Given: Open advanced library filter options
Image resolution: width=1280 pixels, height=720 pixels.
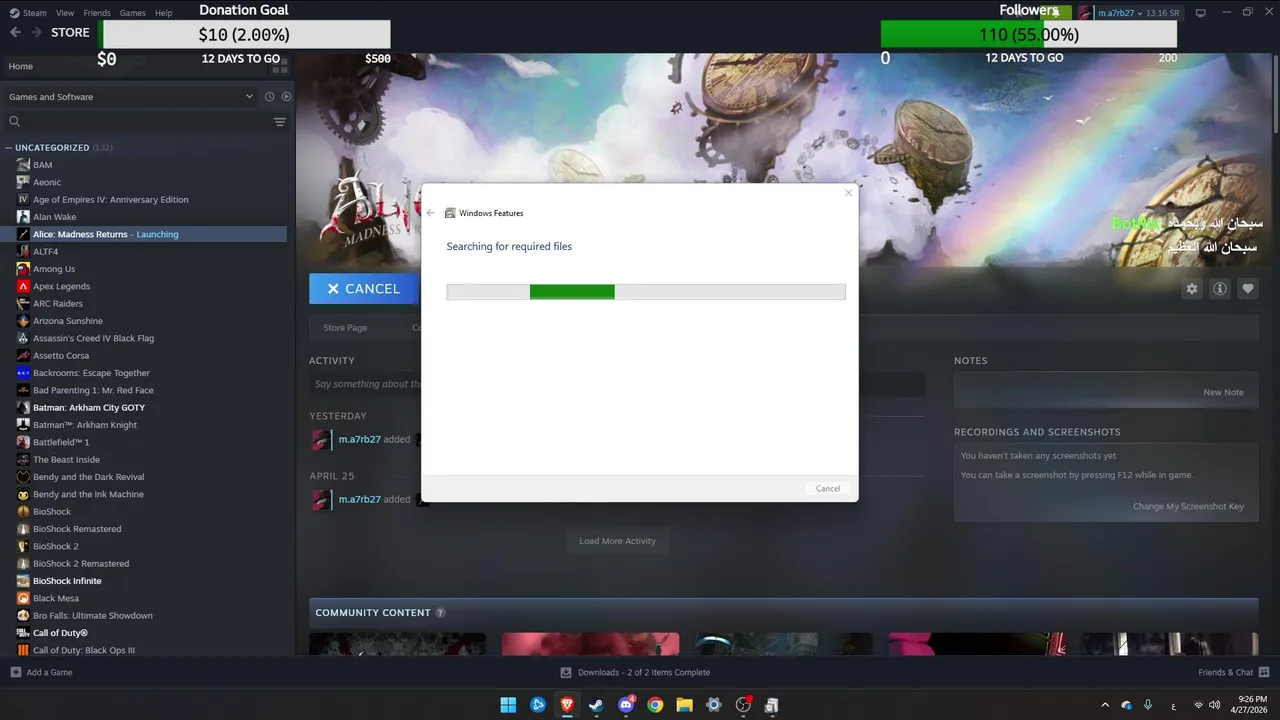Looking at the screenshot, I should tap(280, 122).
